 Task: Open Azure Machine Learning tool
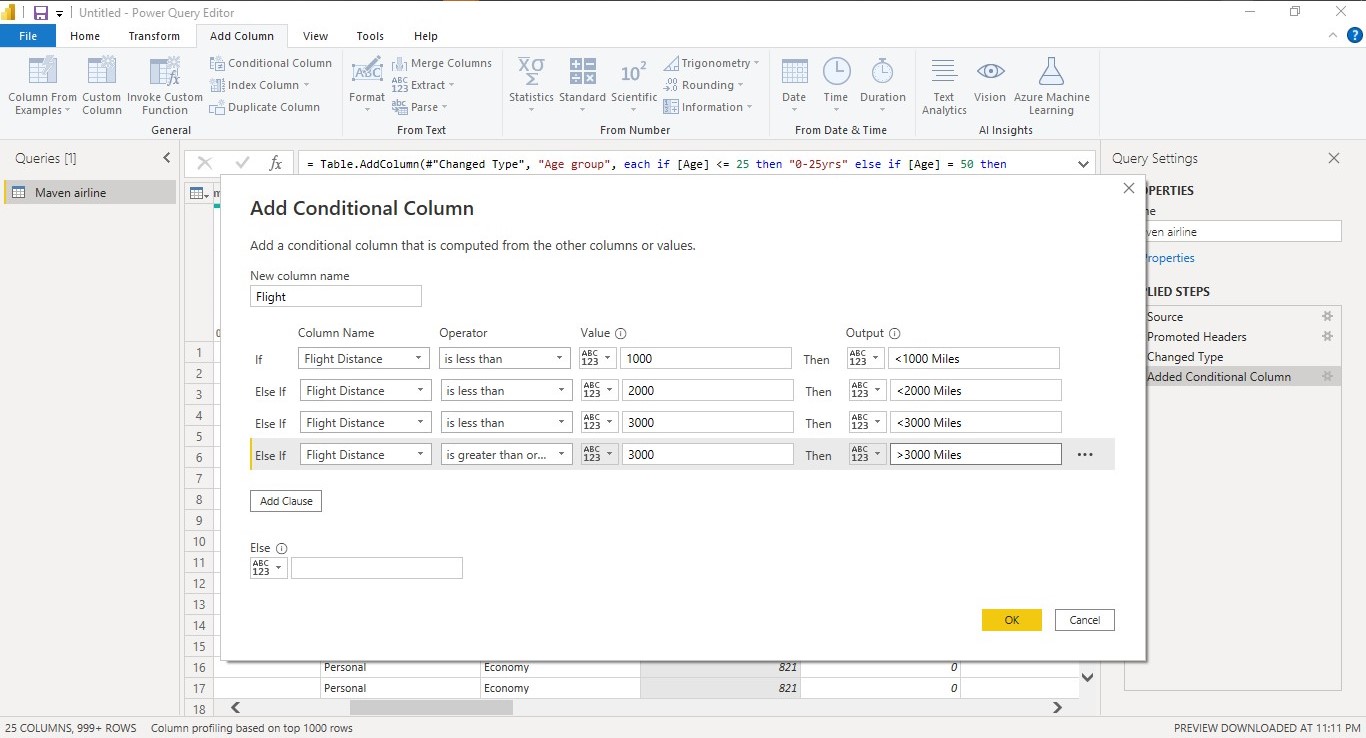point(1051,86)
